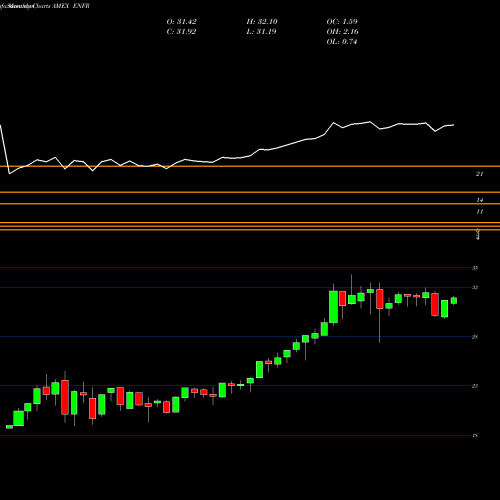500x500 pixels.
Task: Click the 23 price axis label
Action: click(475, 386)
